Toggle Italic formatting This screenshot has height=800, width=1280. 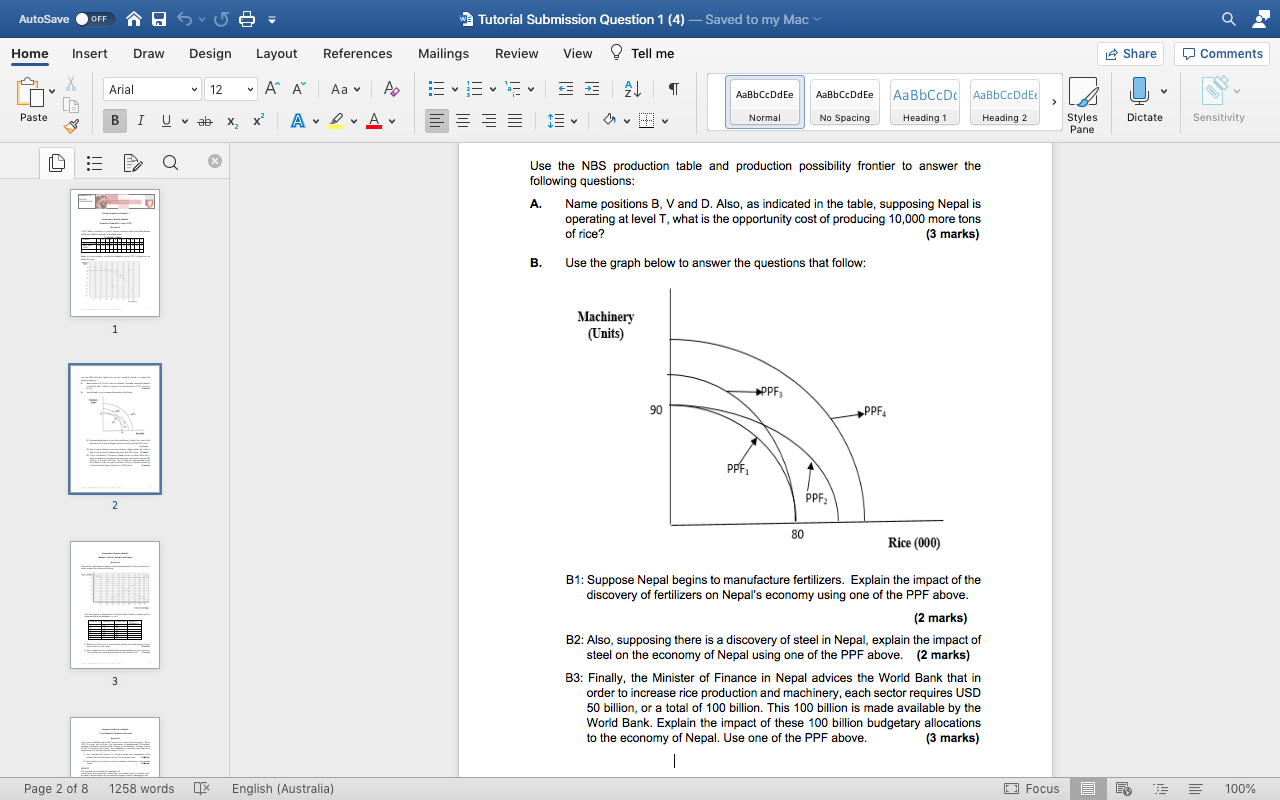pos(140,121)
